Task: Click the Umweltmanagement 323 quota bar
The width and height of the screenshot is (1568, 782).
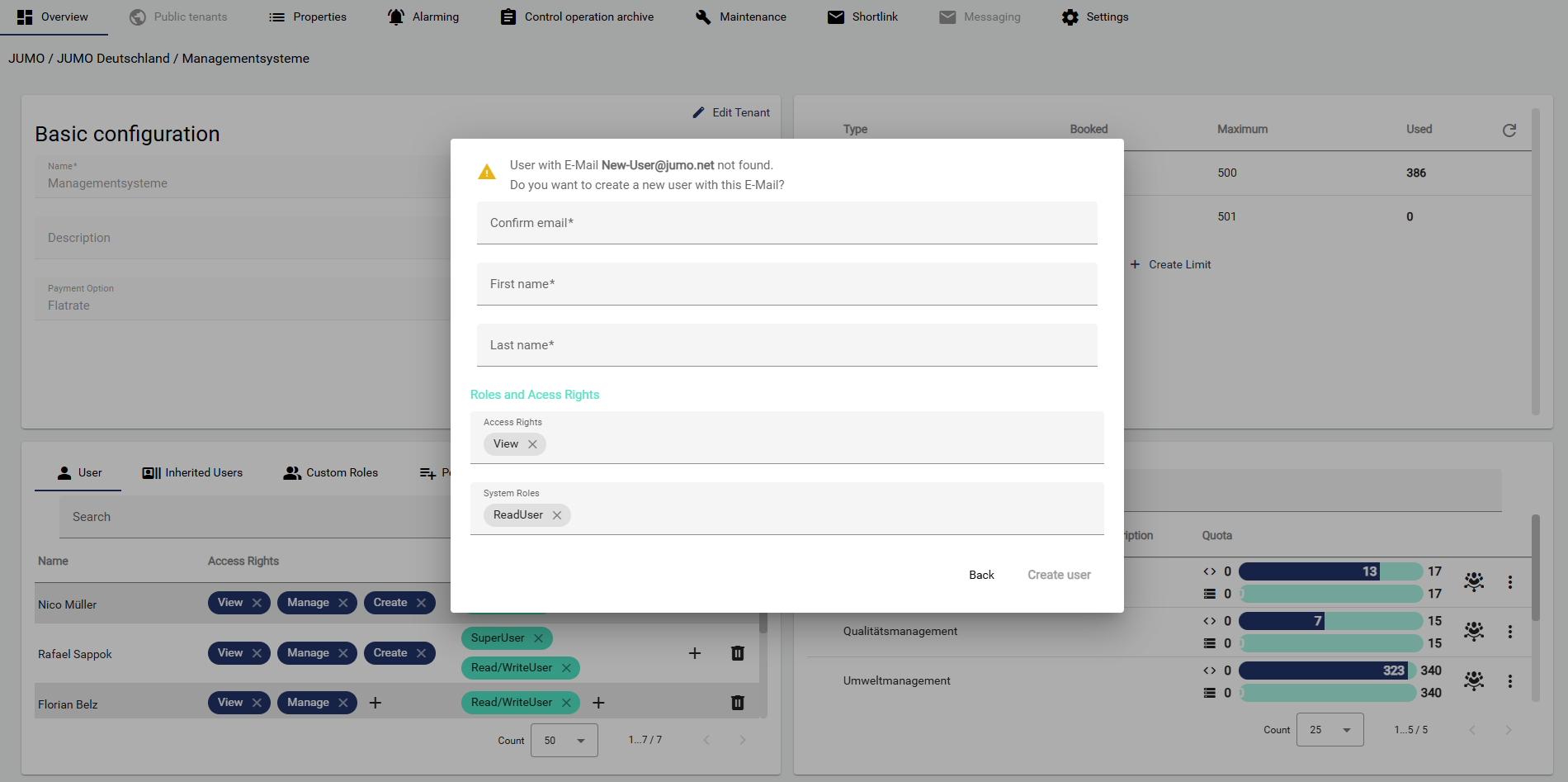Action: 1326,671
